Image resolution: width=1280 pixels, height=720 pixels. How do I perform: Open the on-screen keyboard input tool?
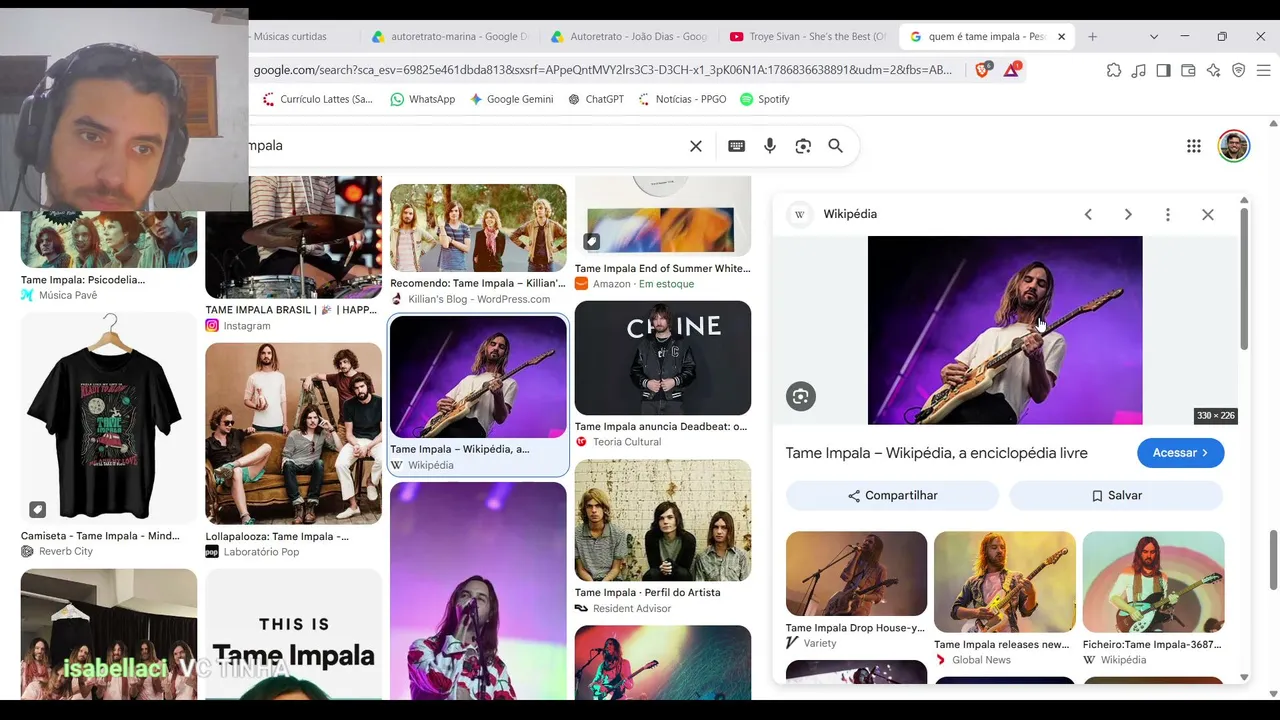point(737,146)
